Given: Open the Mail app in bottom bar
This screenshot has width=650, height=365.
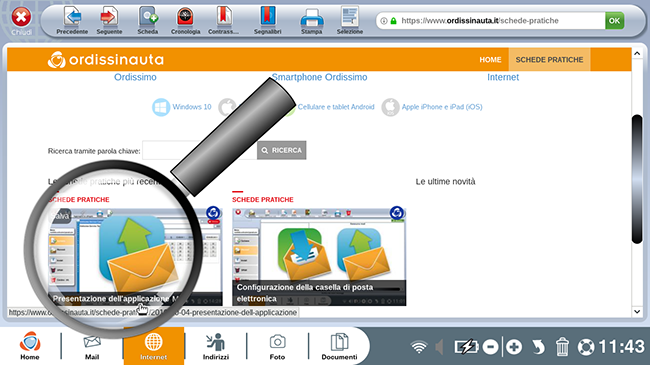Looking at the screenshot, I should [92, 346].
